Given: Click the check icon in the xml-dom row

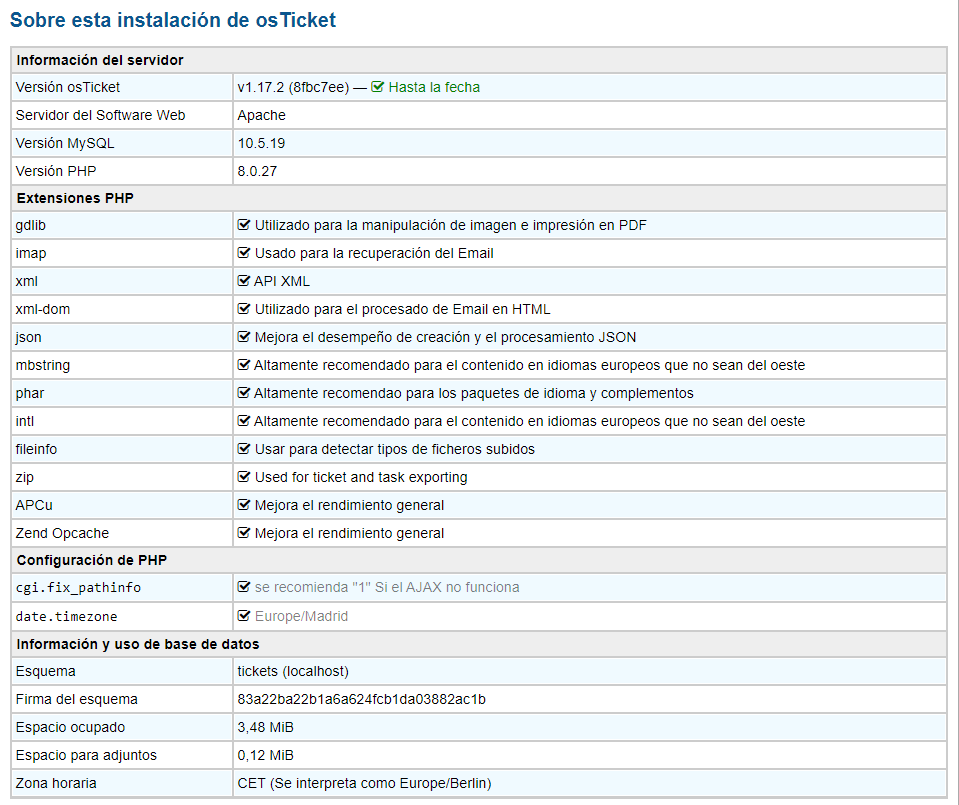Looking at the screenshot, I should [244, 309].
